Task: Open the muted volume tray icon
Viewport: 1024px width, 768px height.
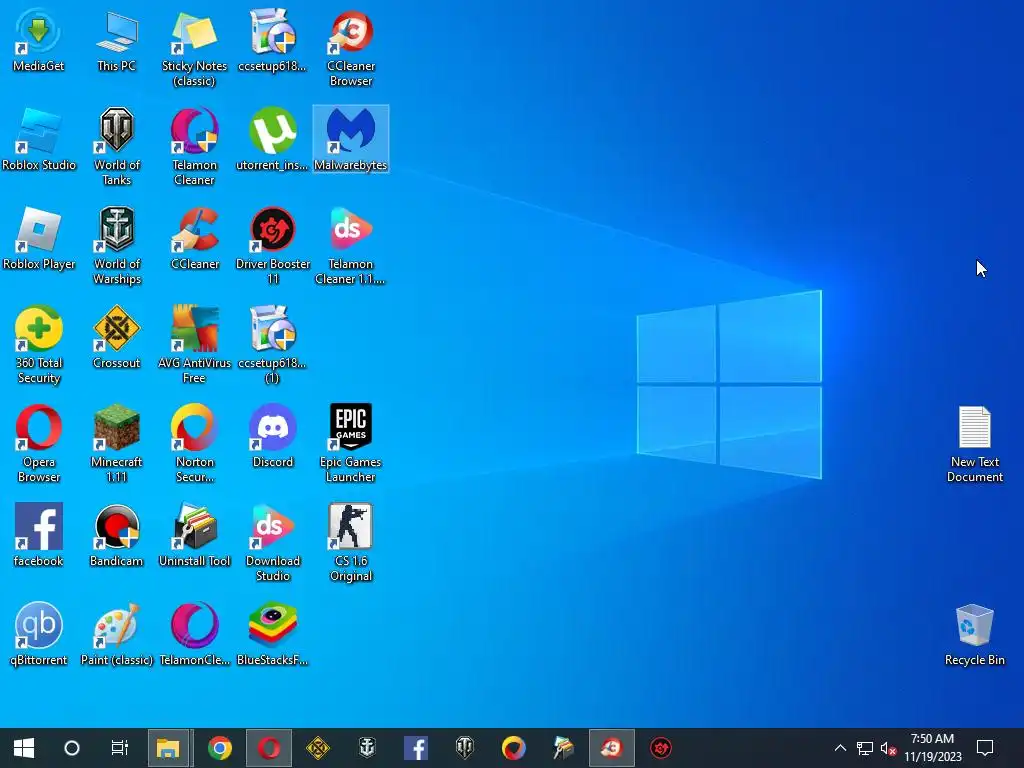Action: [888, 748]
